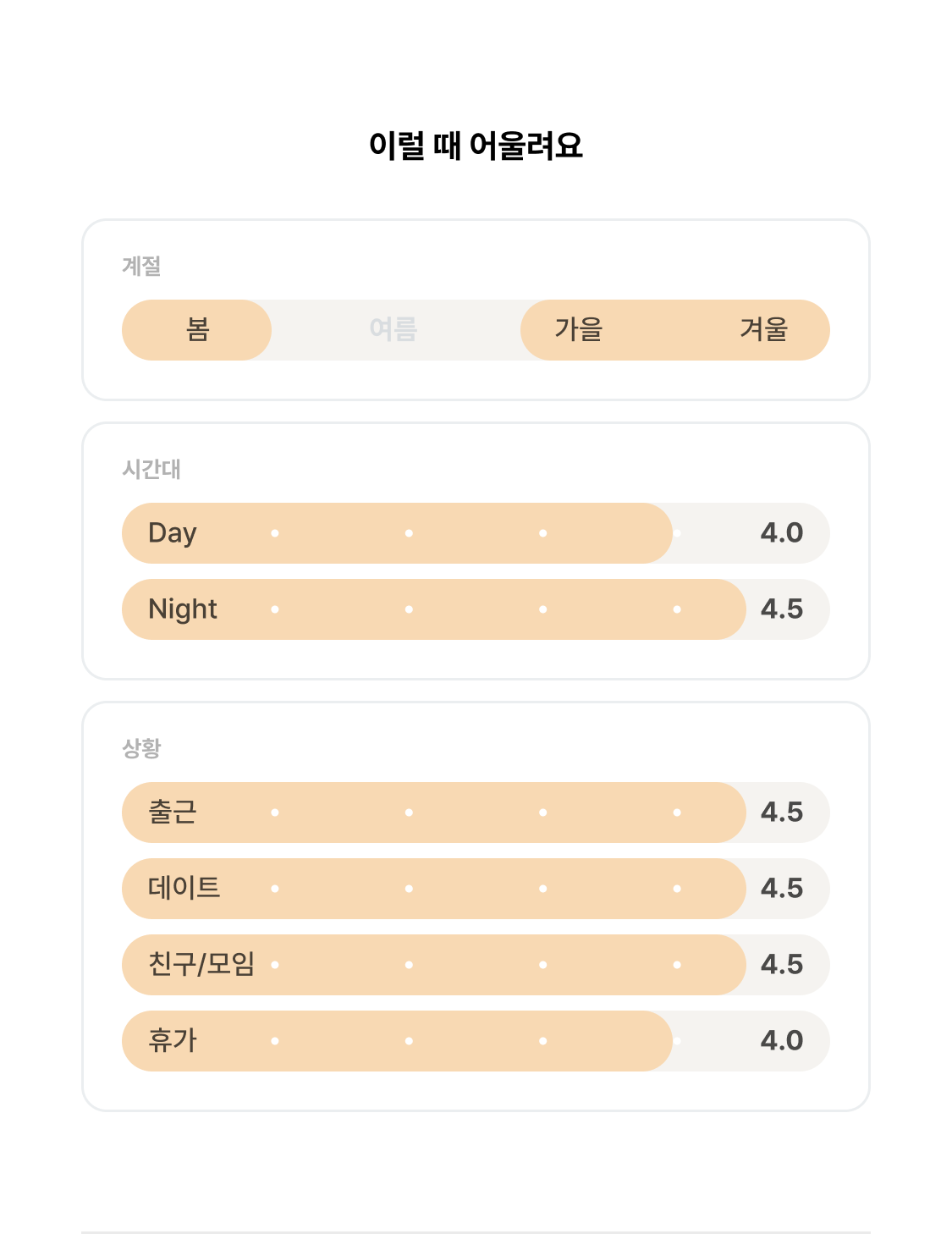Click the 친구/모임 4.5 score
952x1234 pixels.
[x=782, y=965]
